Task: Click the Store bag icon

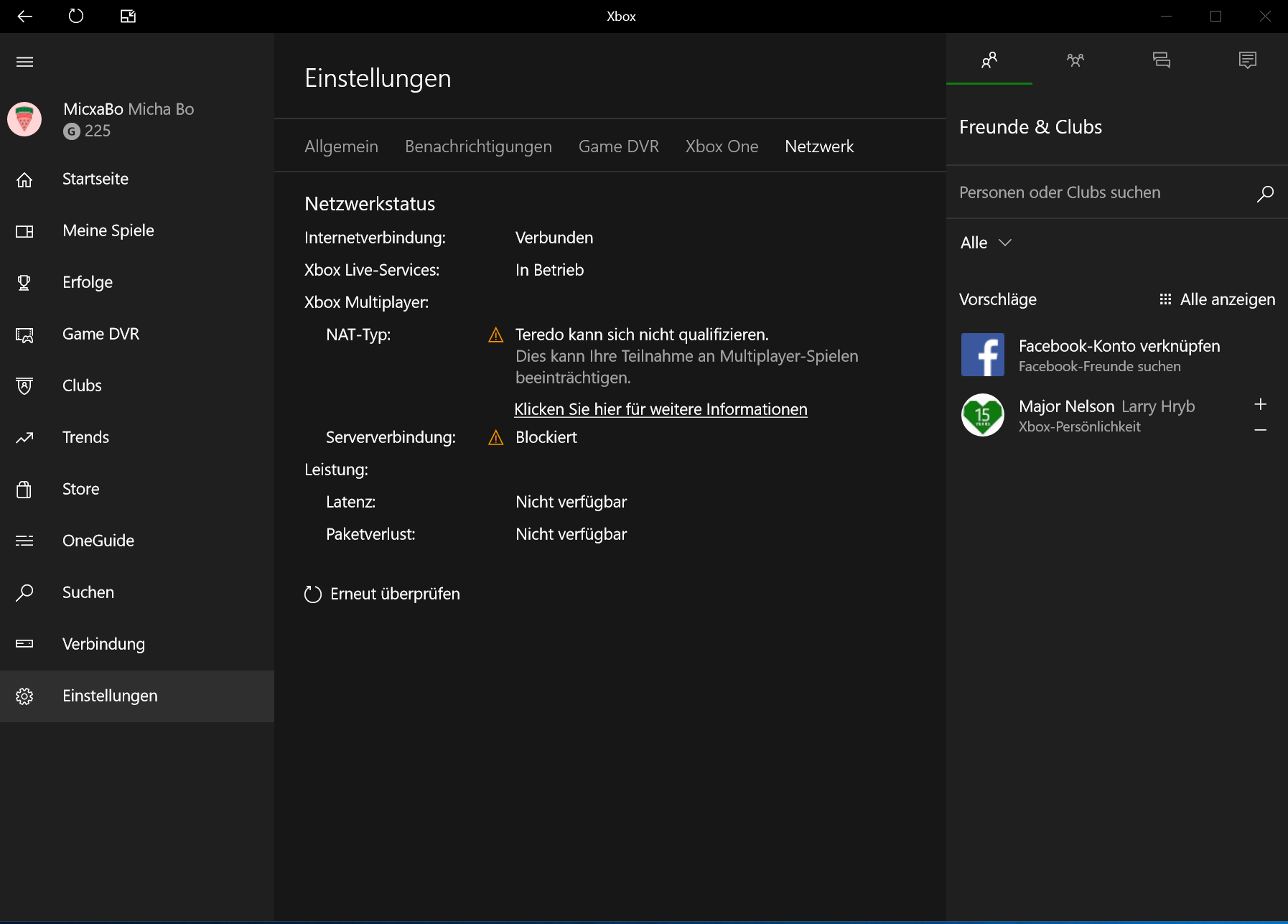Action: (x=24, y=490)
